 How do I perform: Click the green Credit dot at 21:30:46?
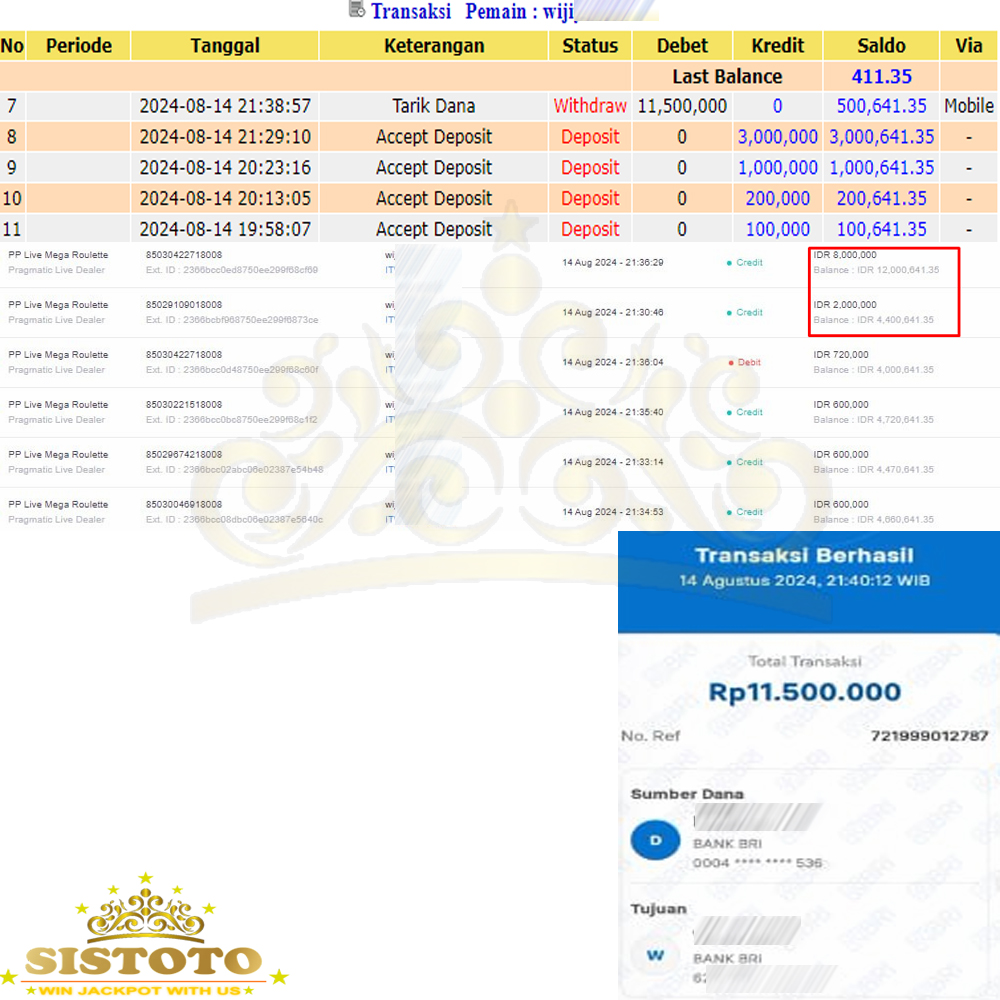pyautogui.click(x=729, y=313)
